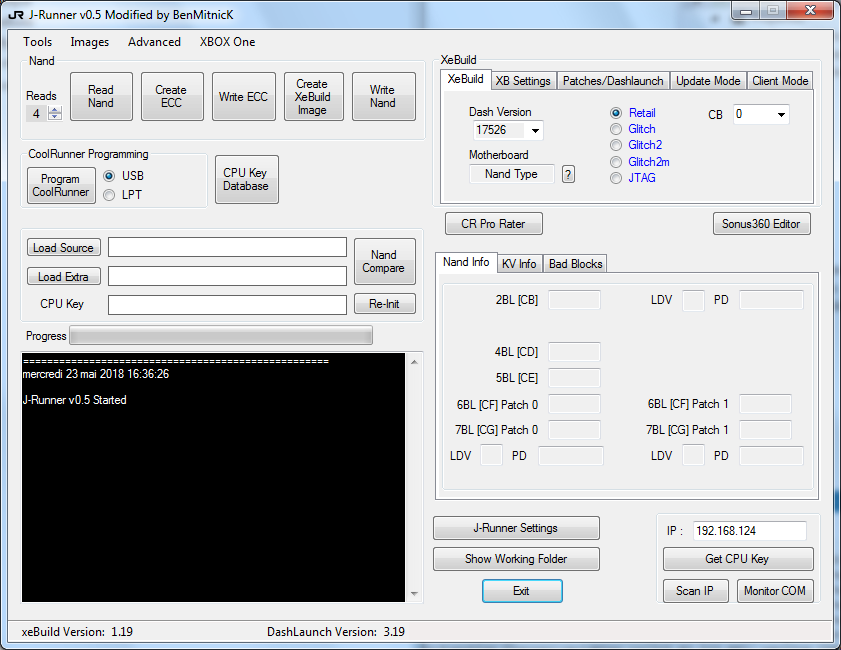Click the 2BL [CB] value field

coord(574,300)
